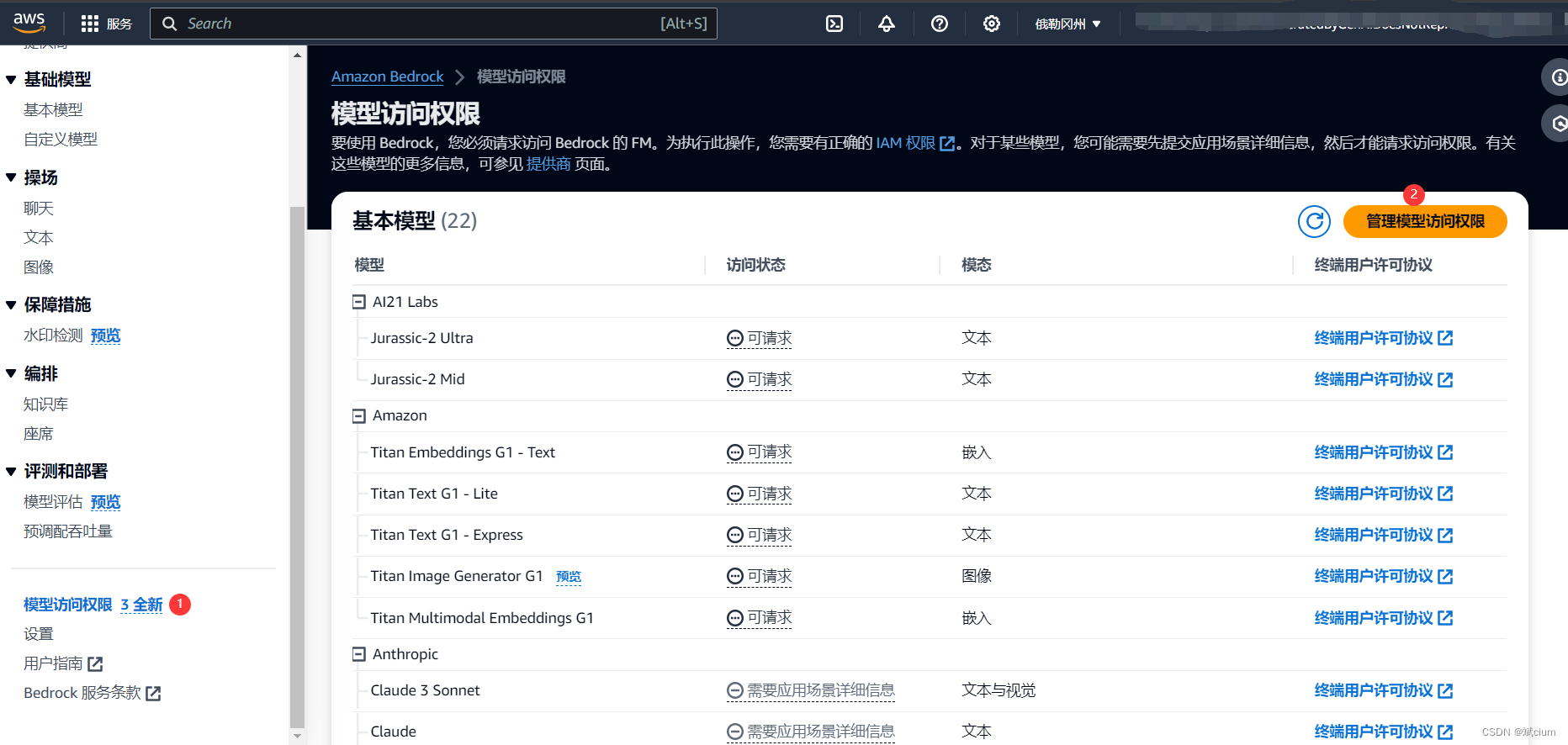Image resolution: width=1568 pixels, height=745 pixels.
Task: Open 终端用户许可协议 for Titan Multimodal Embeddings G1
Action: coord(1383,618)
